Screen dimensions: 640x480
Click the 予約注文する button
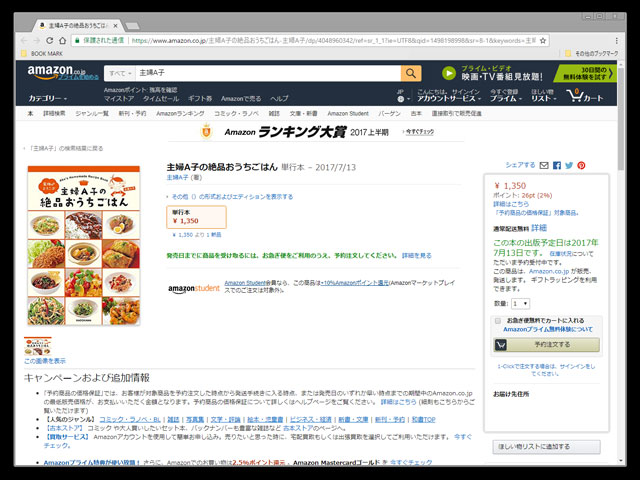[547, 345]
